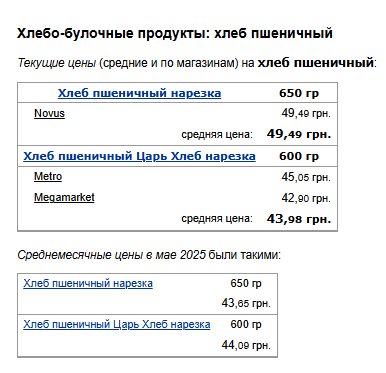Click the page heading 'Хлебо-булочные продукты: хлеб пшеничный'
Image resolution: width=386 pixels, height=373 pixels.
(x=175, y=33)
